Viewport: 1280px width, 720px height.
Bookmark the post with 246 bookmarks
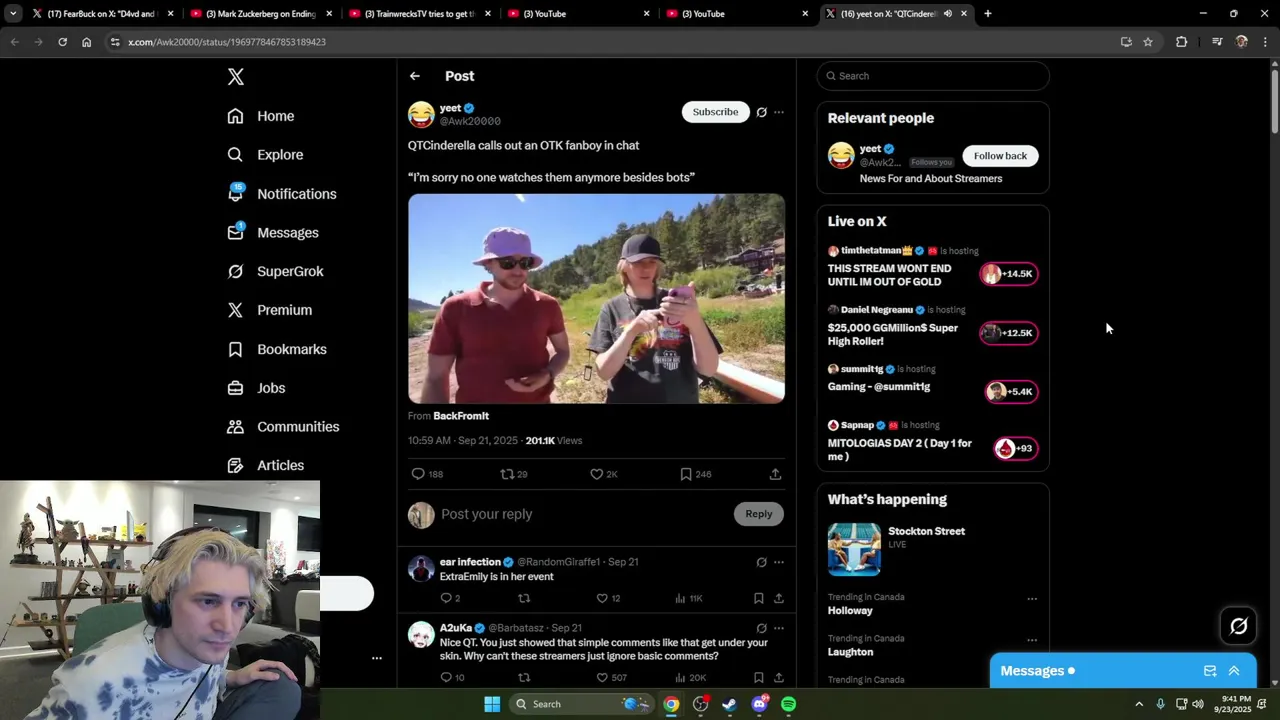tap(686, 474)
